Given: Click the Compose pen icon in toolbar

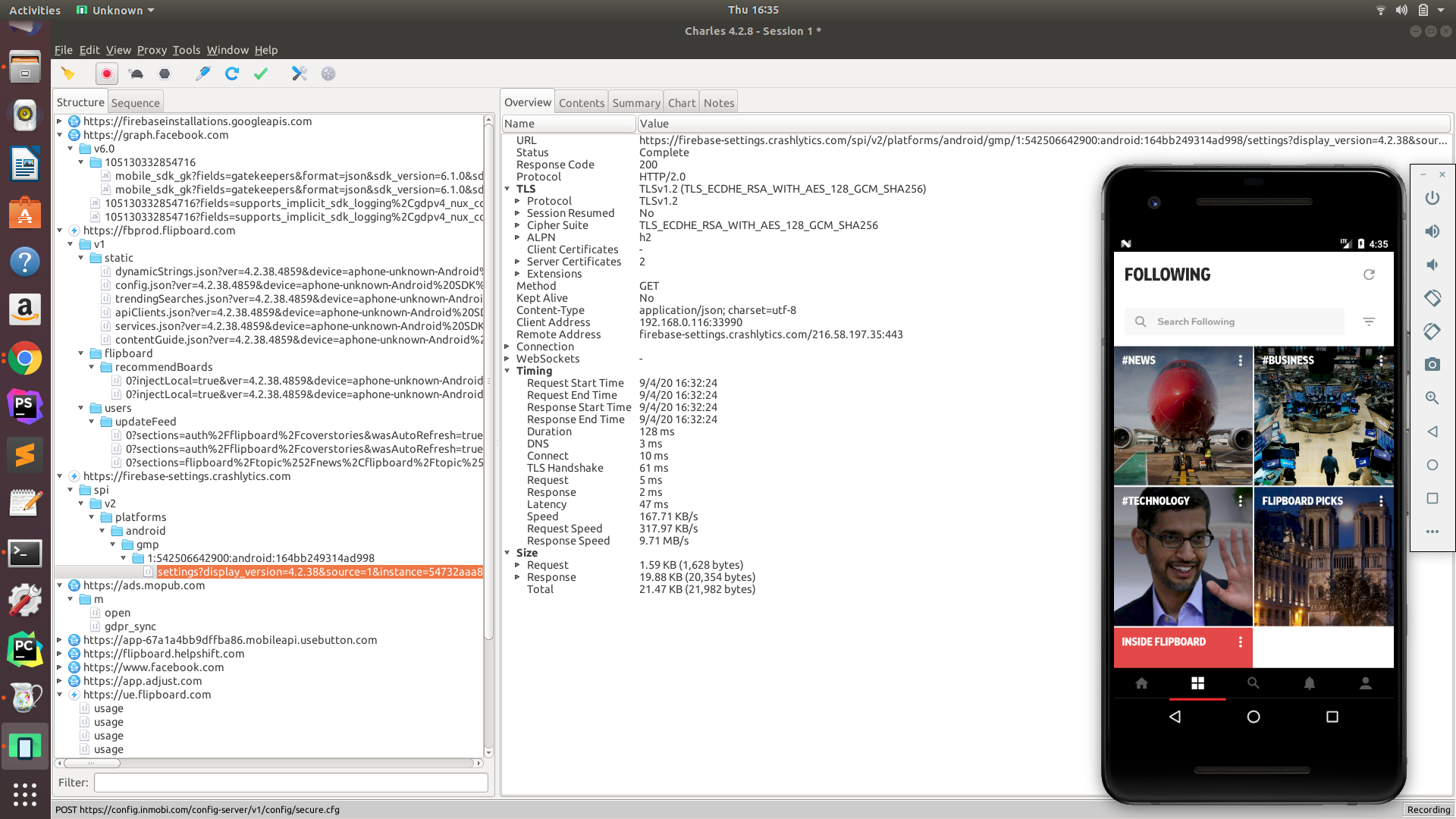Looking at the screenshot, I should [x=202, y=74].
